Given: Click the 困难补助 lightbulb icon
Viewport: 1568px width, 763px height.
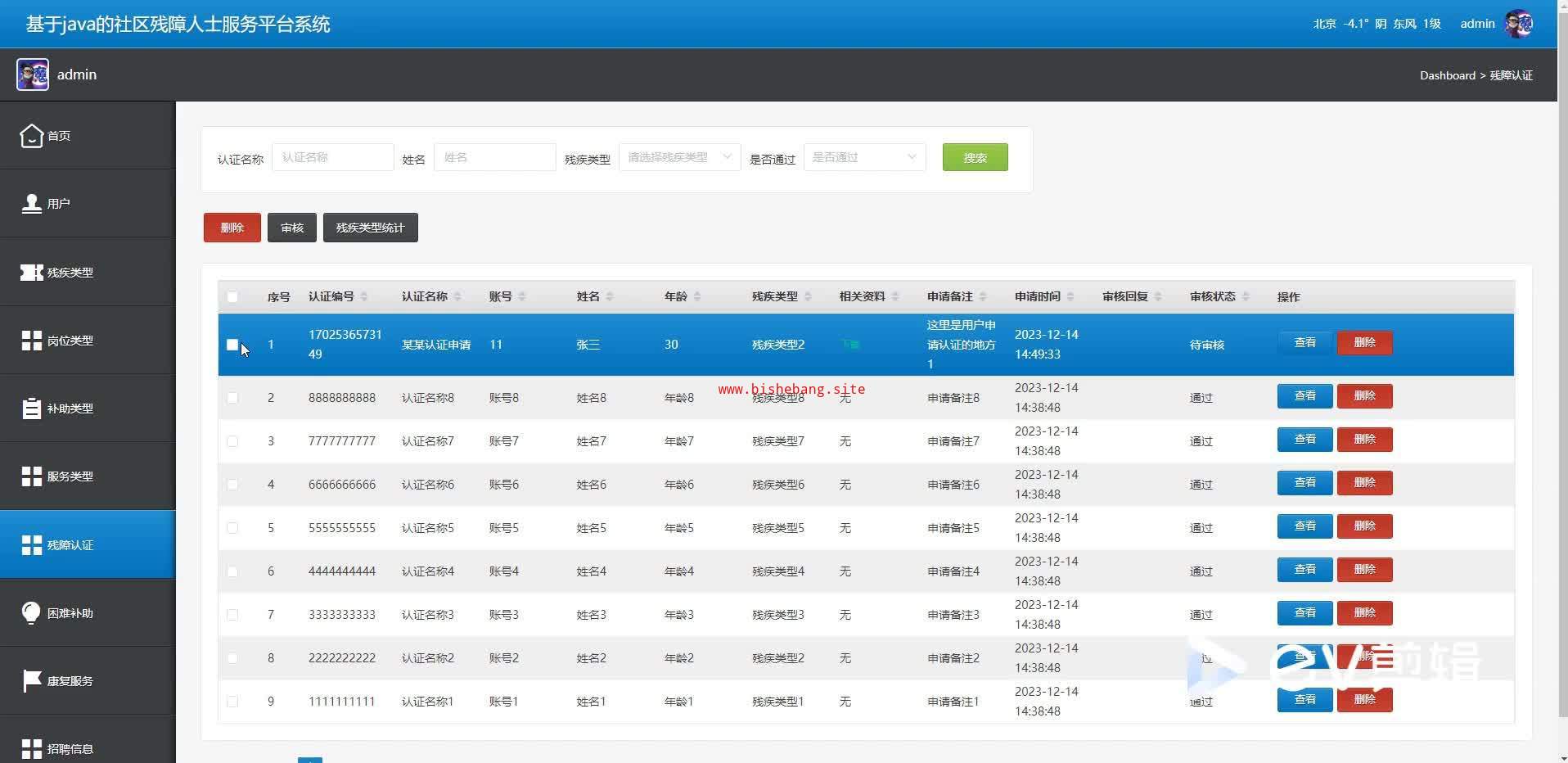Looking at the screenshot, I should click(x=31, y=612).
